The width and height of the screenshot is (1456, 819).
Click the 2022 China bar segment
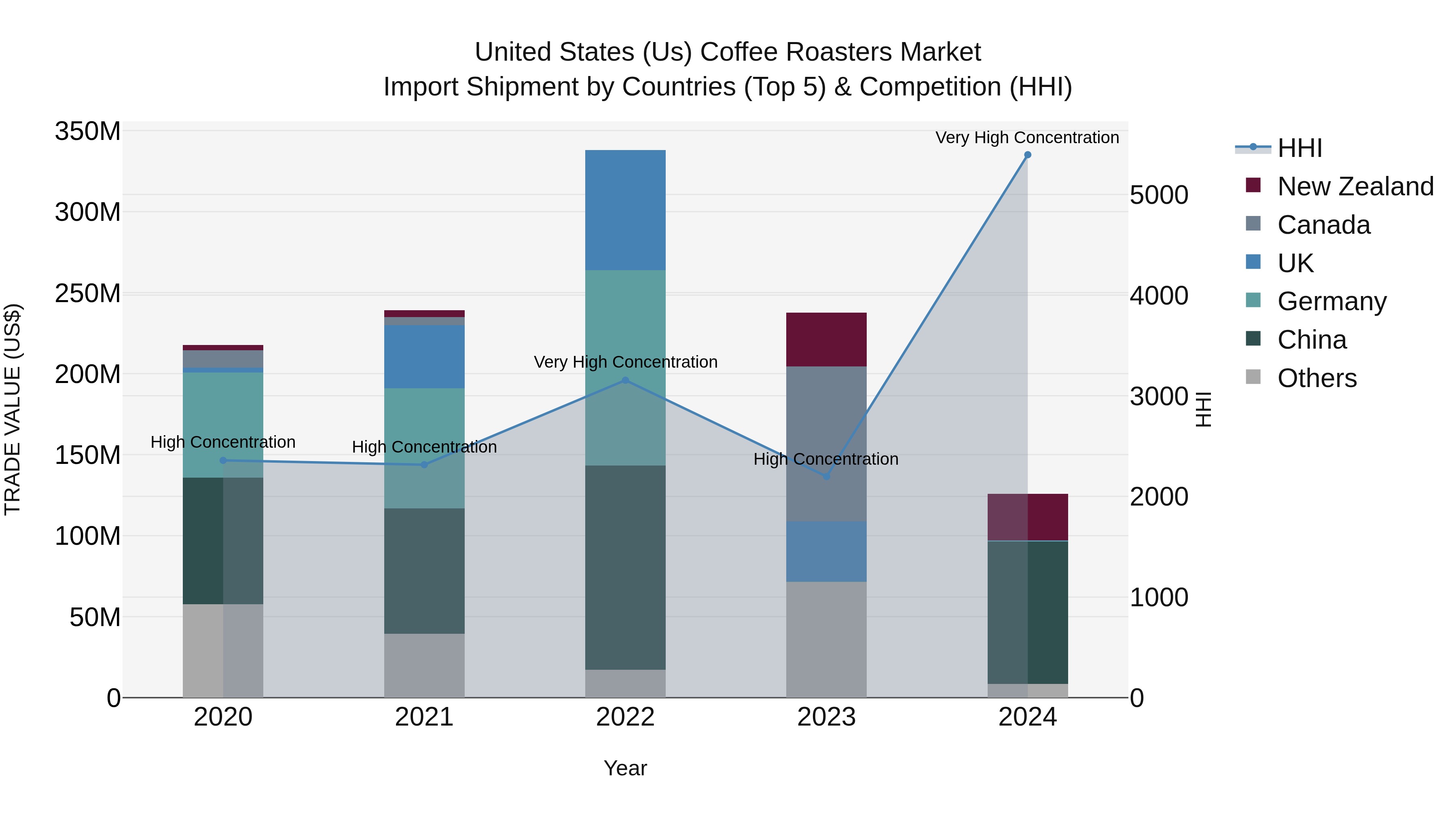click(x=625, y=568)
